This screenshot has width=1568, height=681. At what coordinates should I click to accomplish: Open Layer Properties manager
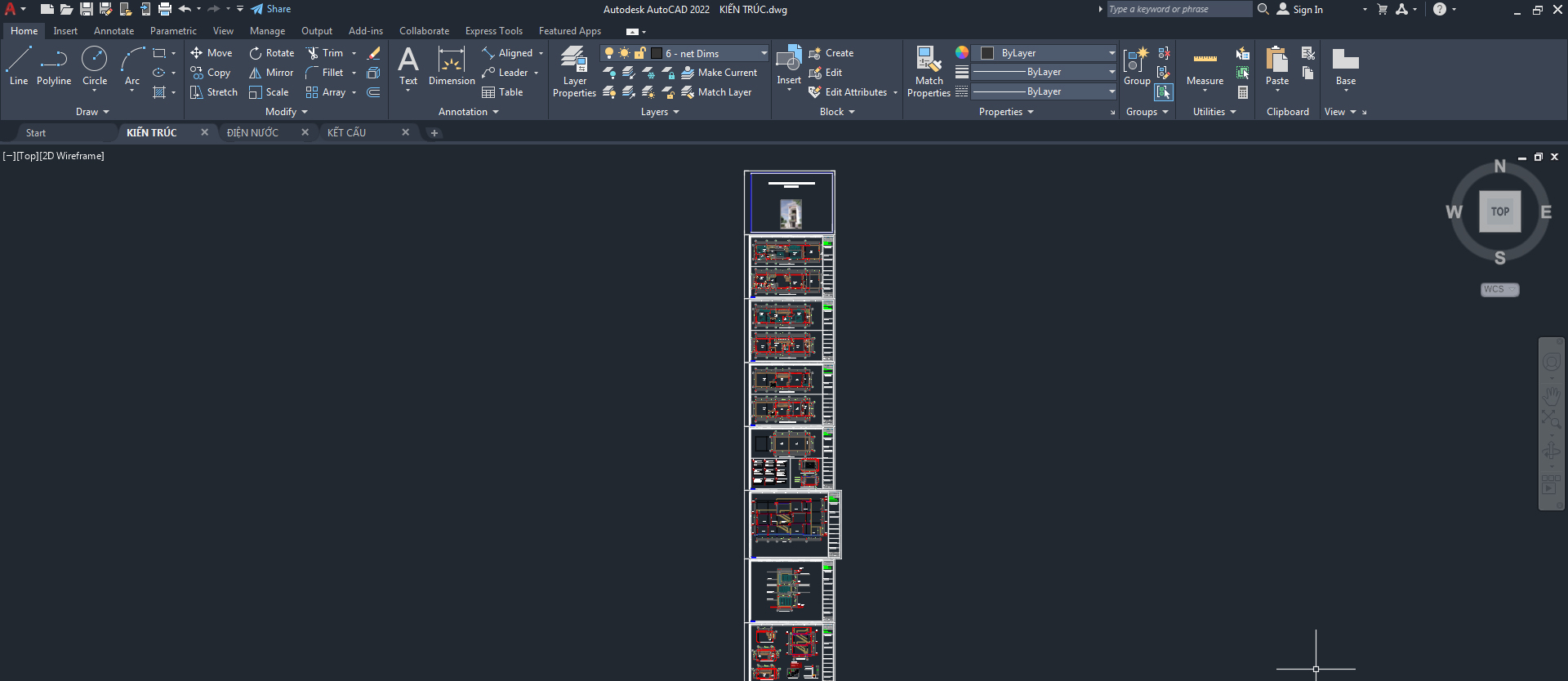point(574,71)
